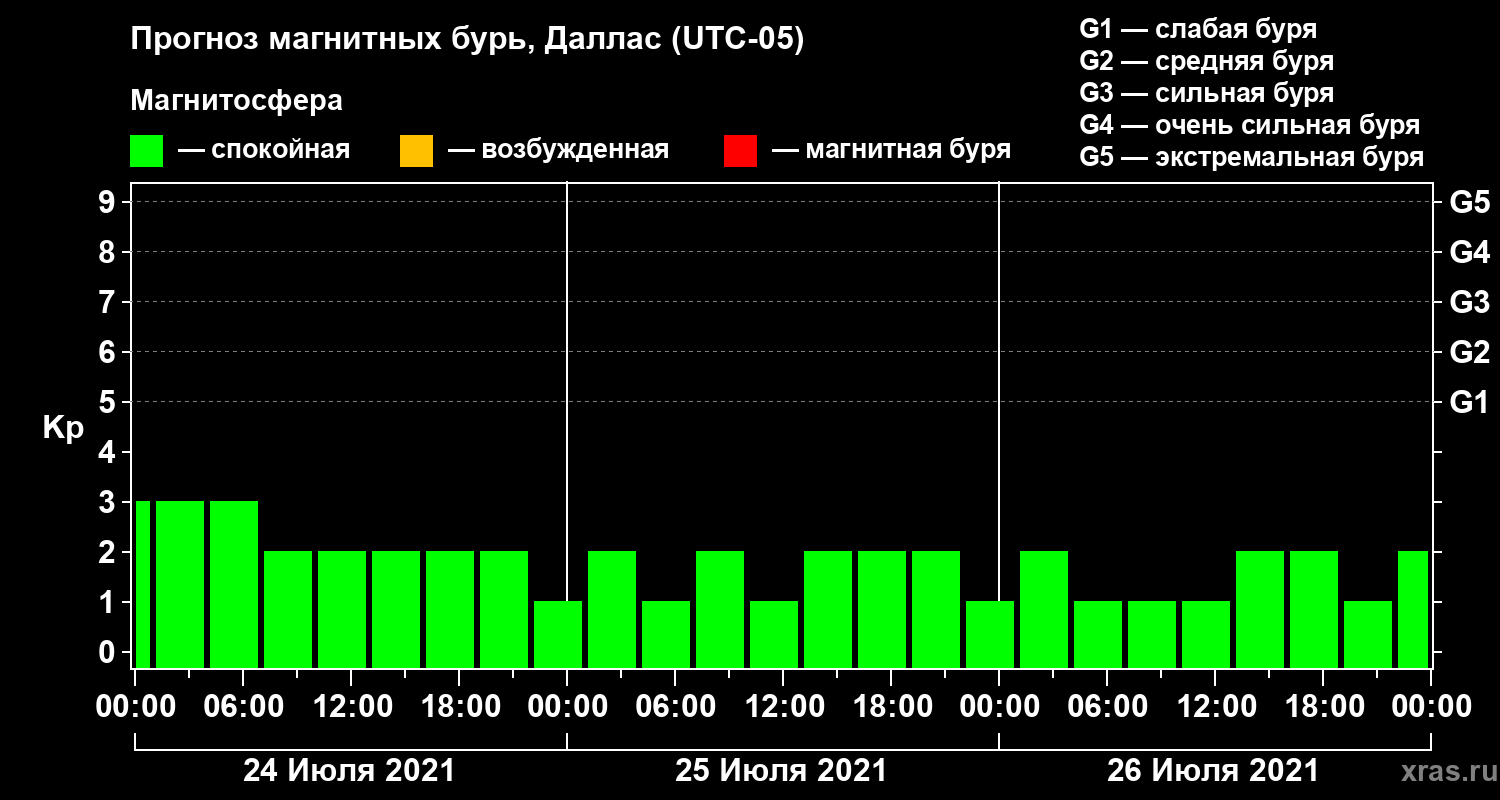The height and width of the screenshot is (800, 1500).
Task: Click the 'G3 — сильная буря' legend line
Action: (x=1206, y=93)
